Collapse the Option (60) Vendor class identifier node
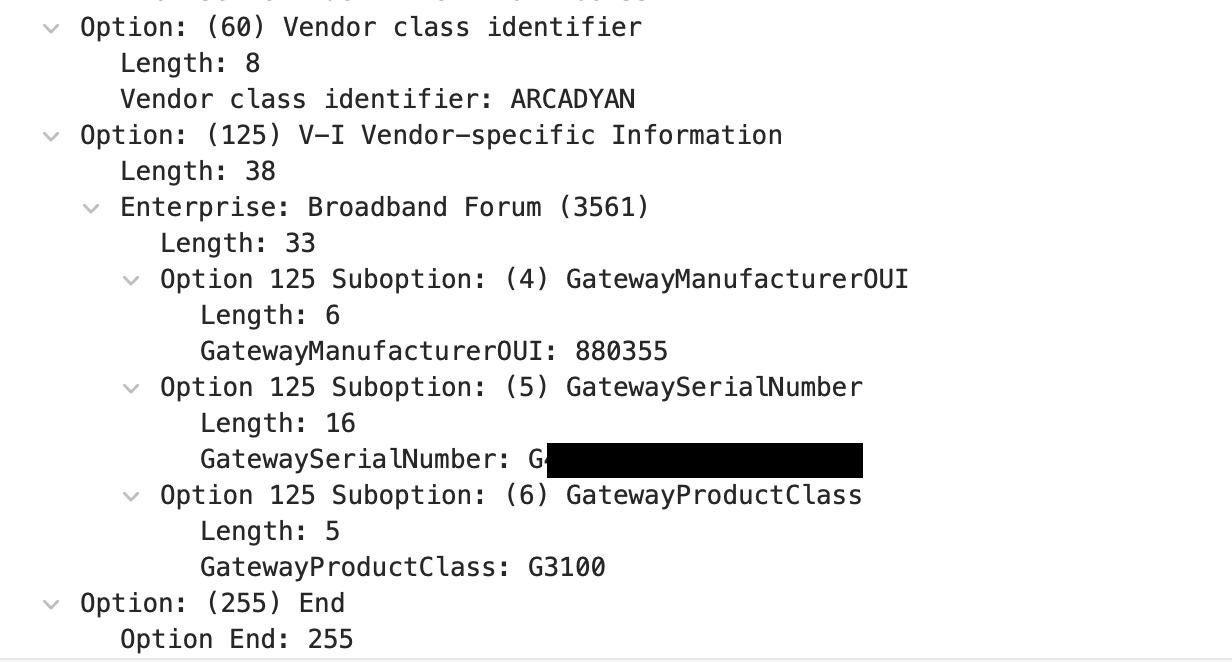The height and width of the screenshot is (662, 1232). pyautogui.click(x=51, y=27)
